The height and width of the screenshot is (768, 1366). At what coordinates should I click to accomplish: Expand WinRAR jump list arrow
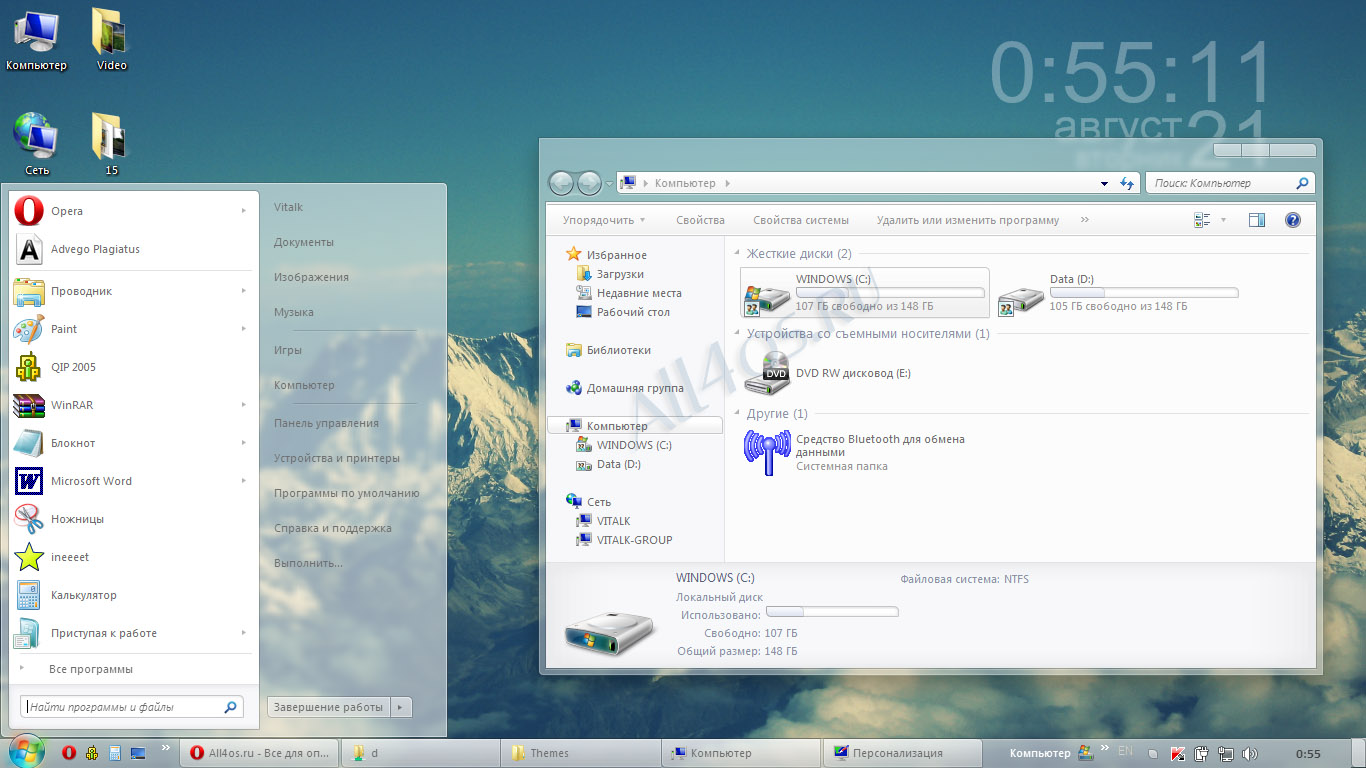click(x=243, y=405)
